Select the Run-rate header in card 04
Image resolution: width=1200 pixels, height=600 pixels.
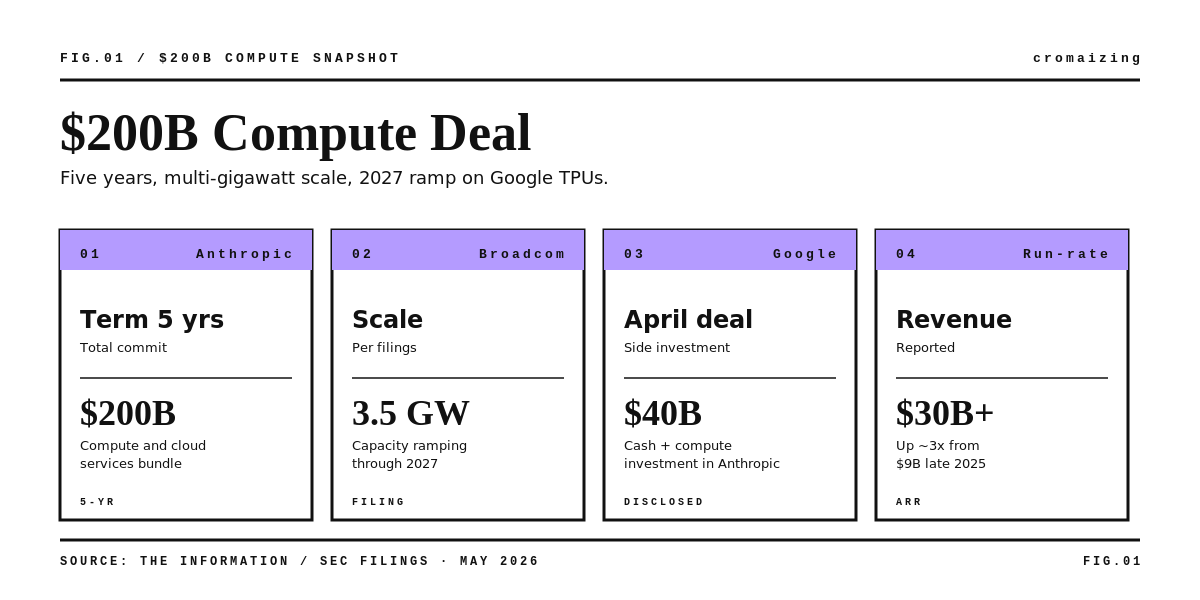click(x=1066, y=254)
